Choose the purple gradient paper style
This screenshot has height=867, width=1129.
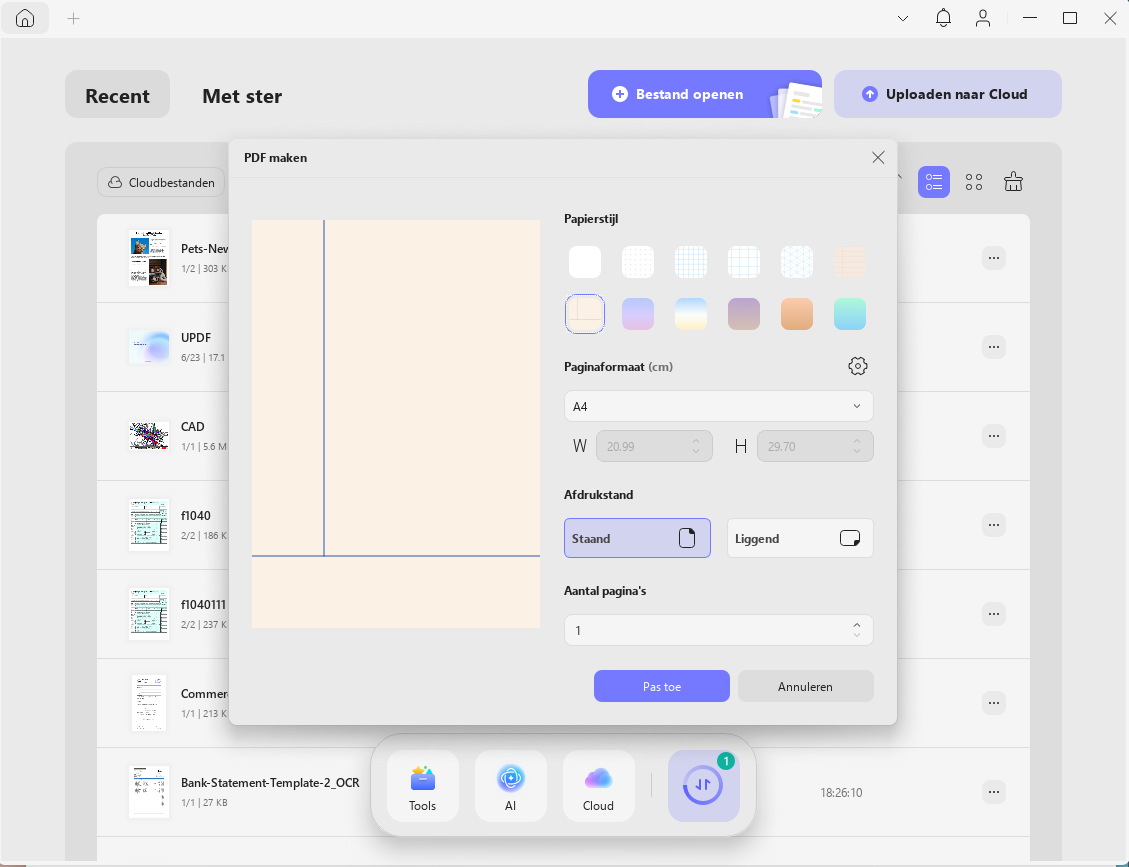(638, 314)
